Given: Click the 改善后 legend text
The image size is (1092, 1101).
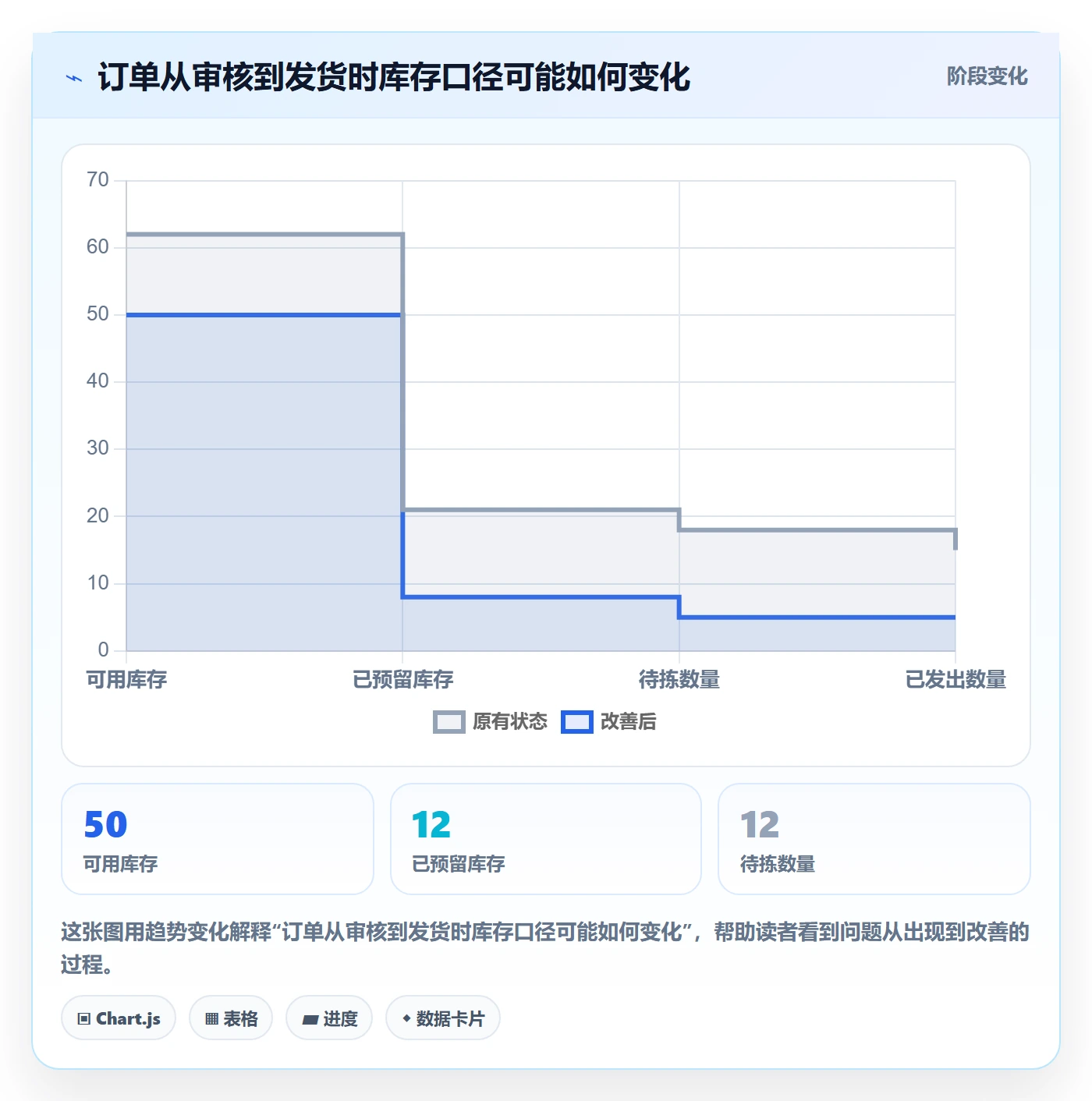Looking at the screenshot, I should click(628, 722).
